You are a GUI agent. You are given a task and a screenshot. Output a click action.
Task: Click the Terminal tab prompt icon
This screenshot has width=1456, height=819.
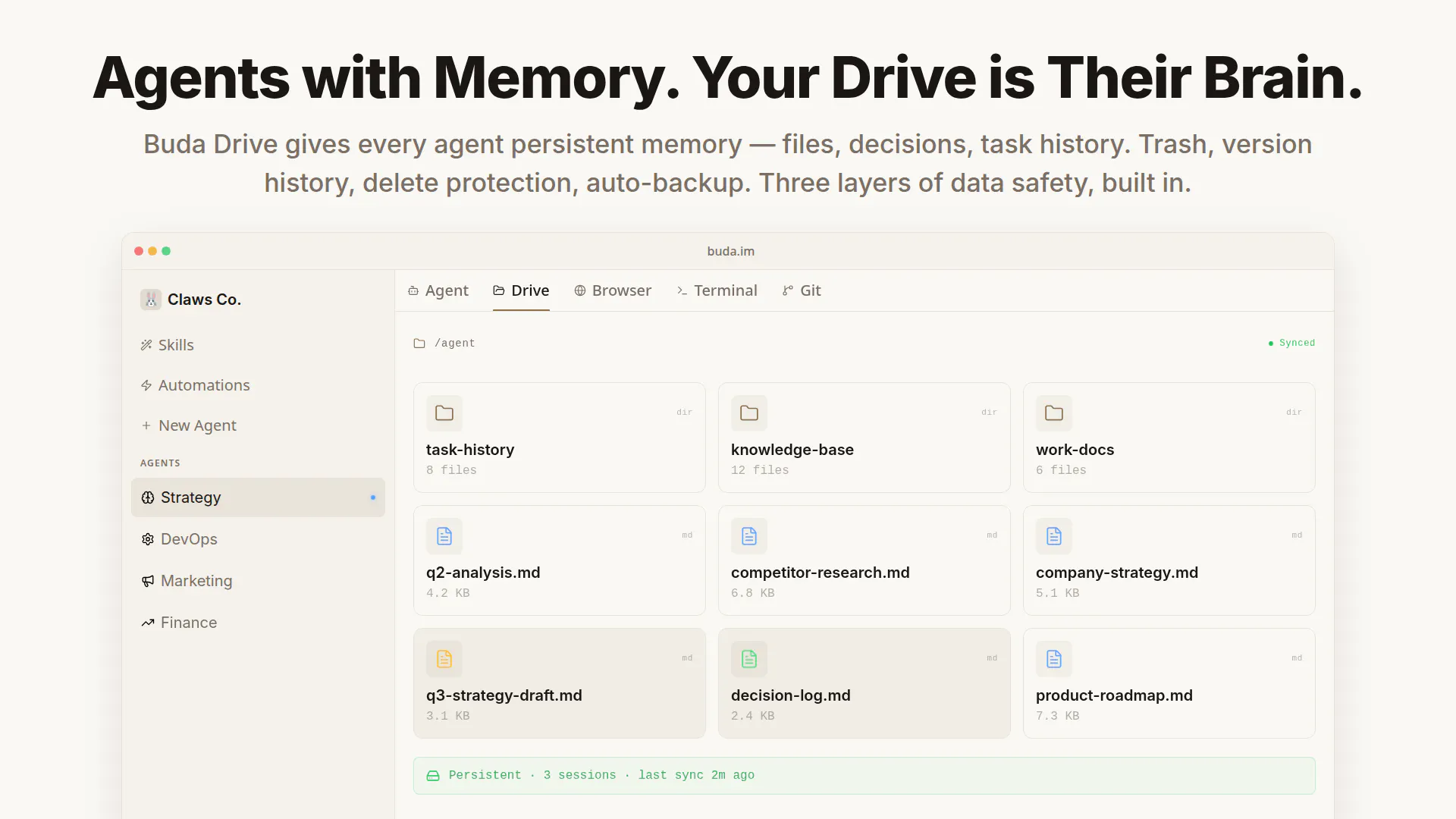point(682,290)
